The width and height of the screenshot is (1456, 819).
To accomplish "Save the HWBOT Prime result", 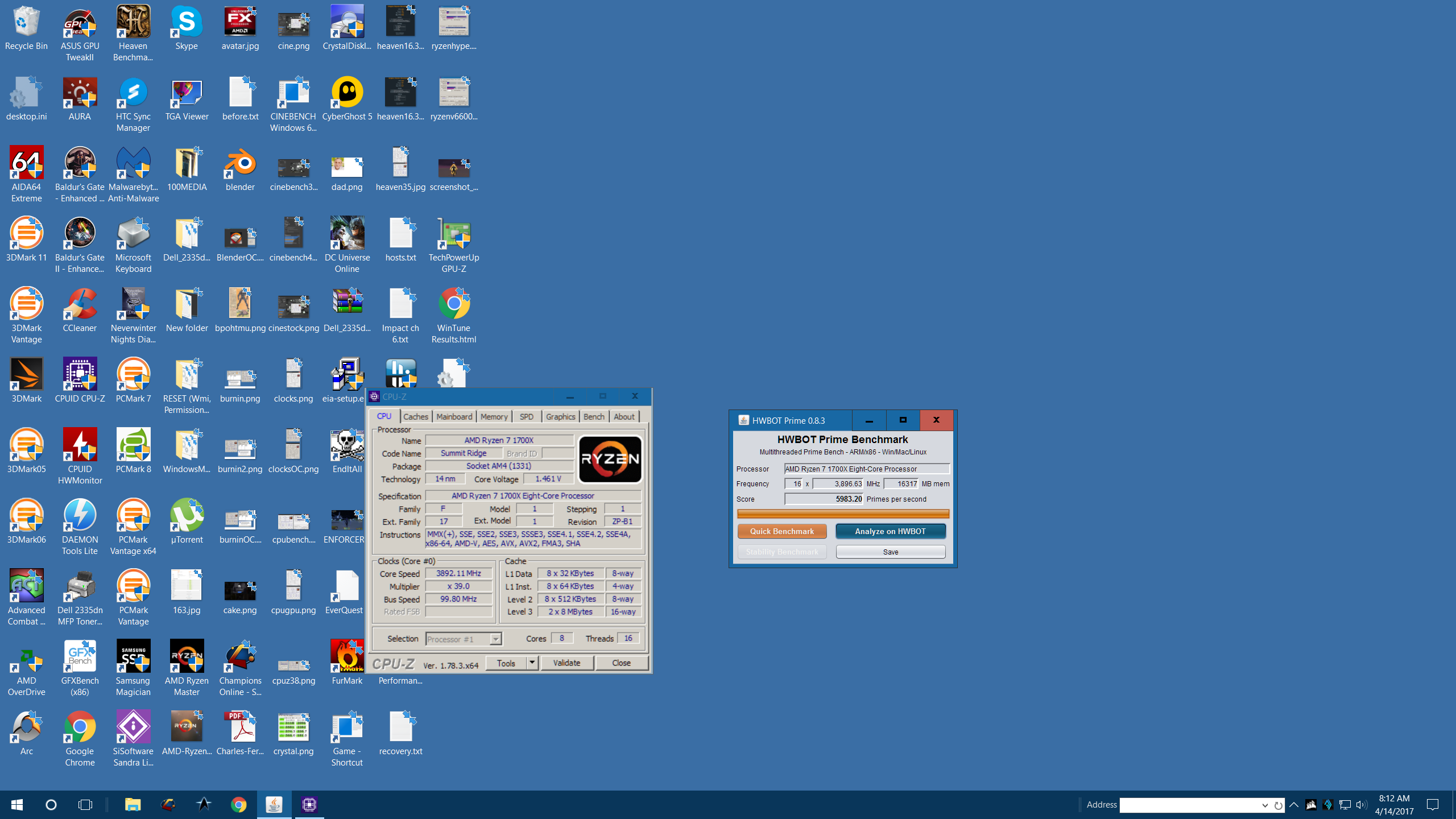I will [x=890, y=552].
